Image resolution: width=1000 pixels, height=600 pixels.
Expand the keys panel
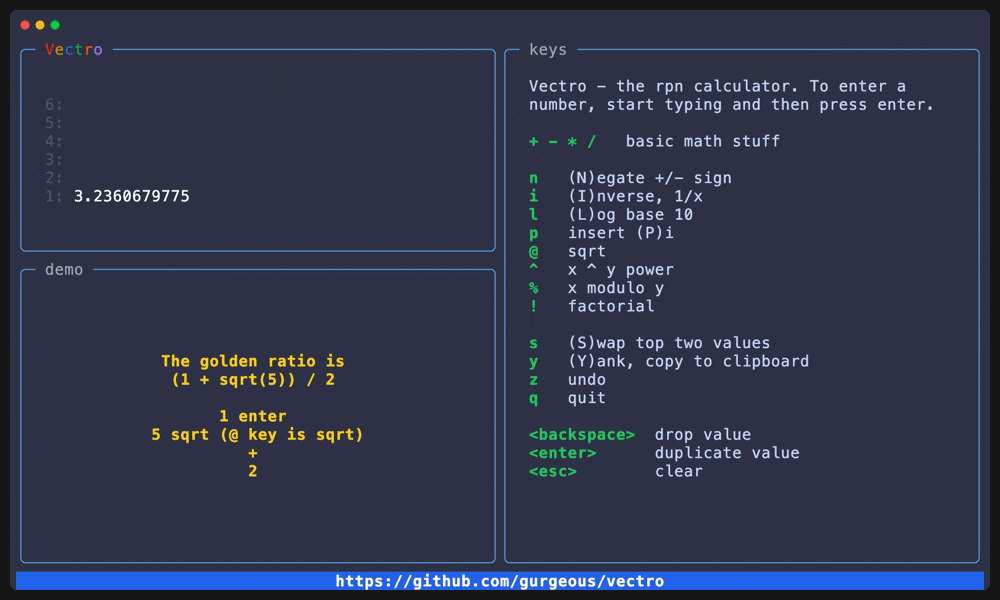[x=549, y=49]
